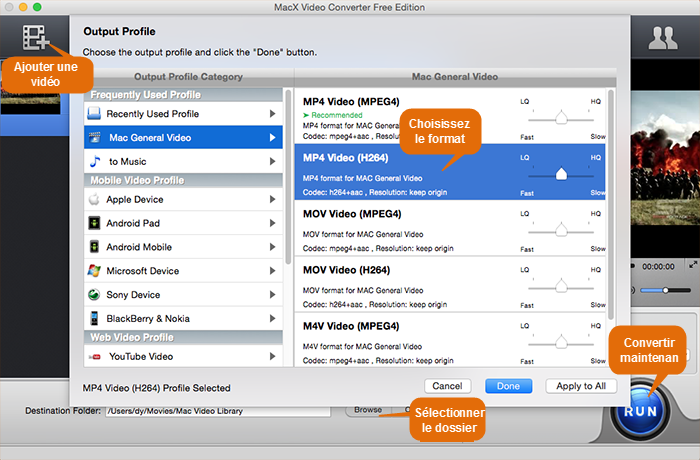The height and width of the screenshot is (460, 700).
Task: Click the MOV Video (MPEG4) quality slider
Action: 561,231
